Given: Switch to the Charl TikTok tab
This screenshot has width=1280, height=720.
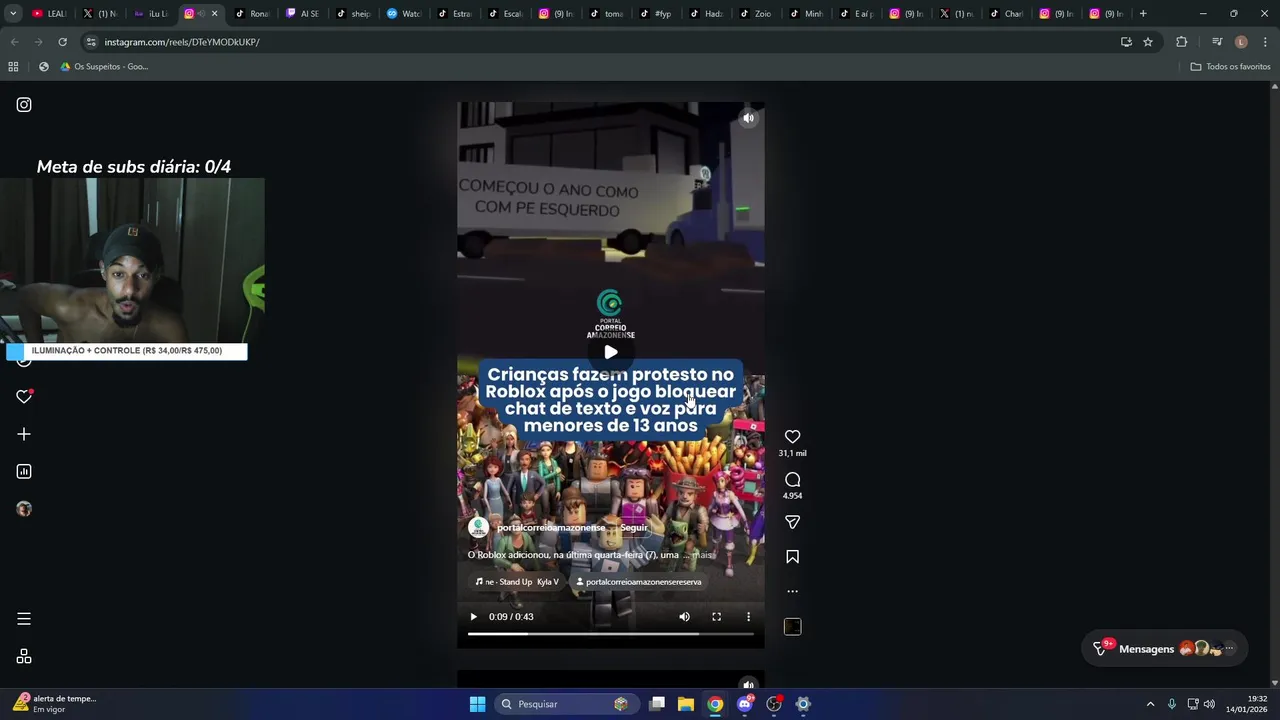Looking at the screenshot, I should [x=1007, y=14].
